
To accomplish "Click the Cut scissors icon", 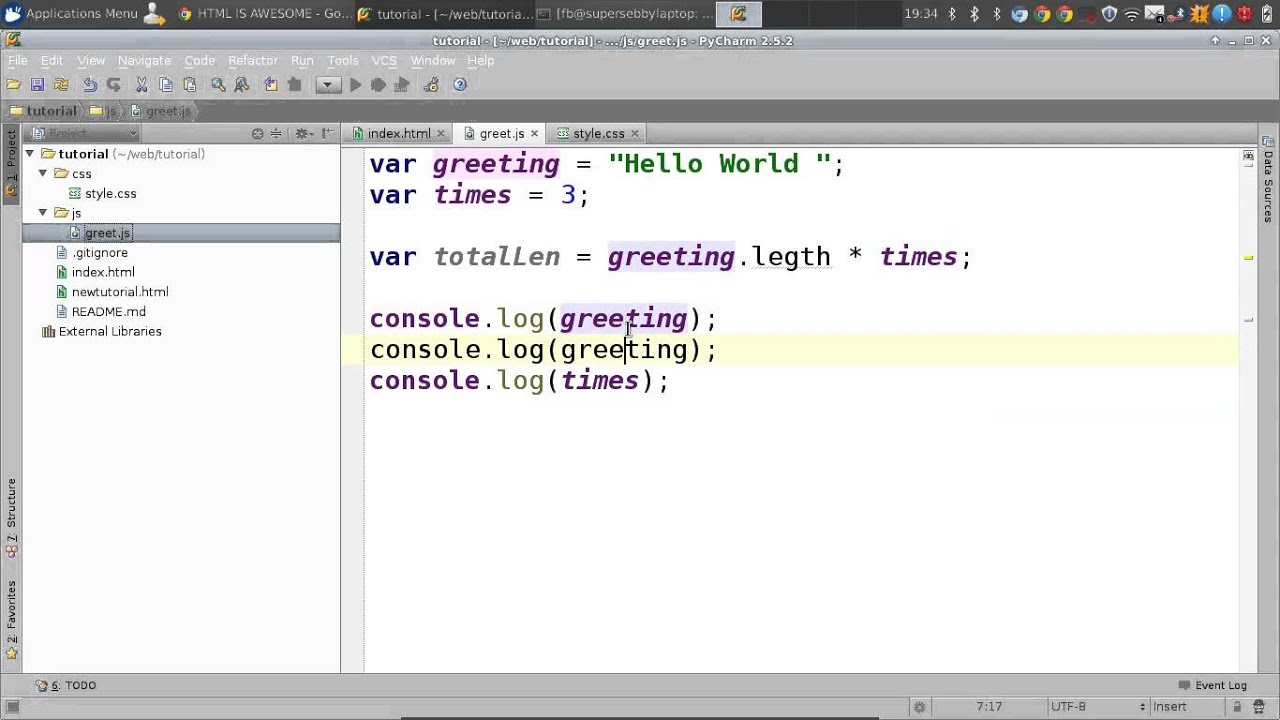I will click(141, 85).
